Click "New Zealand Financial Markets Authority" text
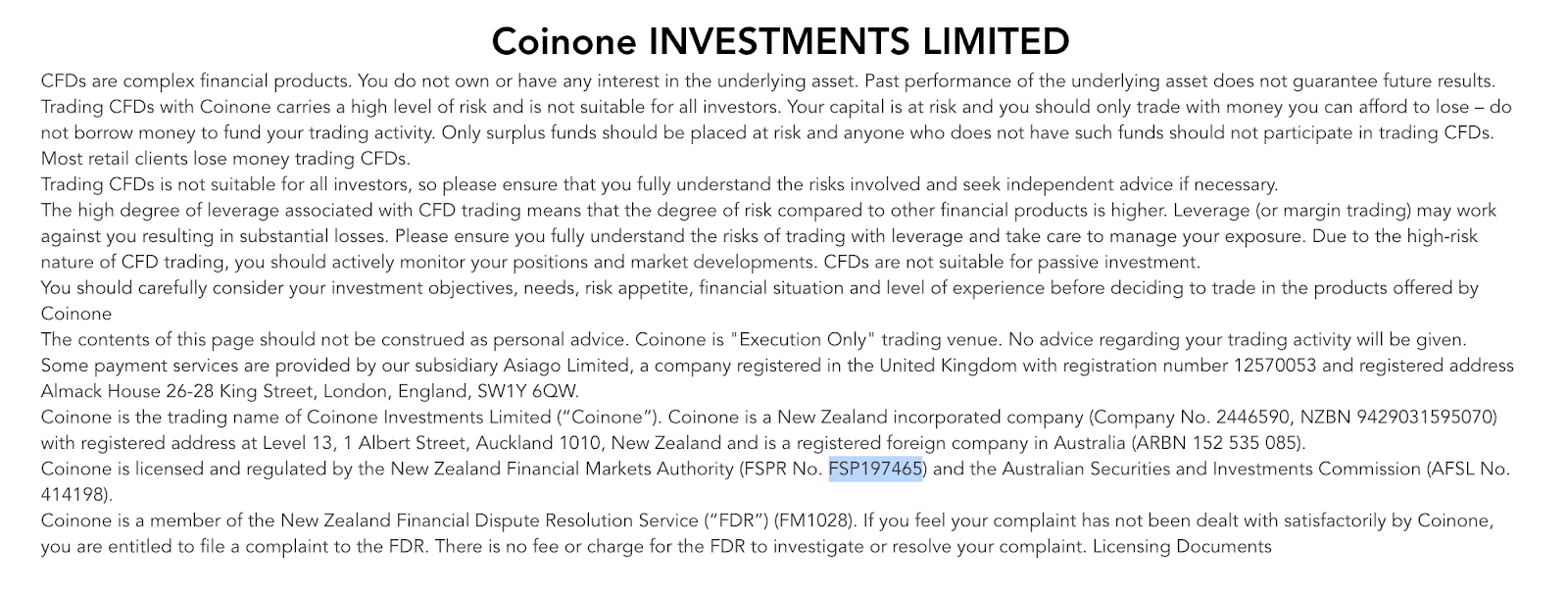 click(x=561, y=469)
